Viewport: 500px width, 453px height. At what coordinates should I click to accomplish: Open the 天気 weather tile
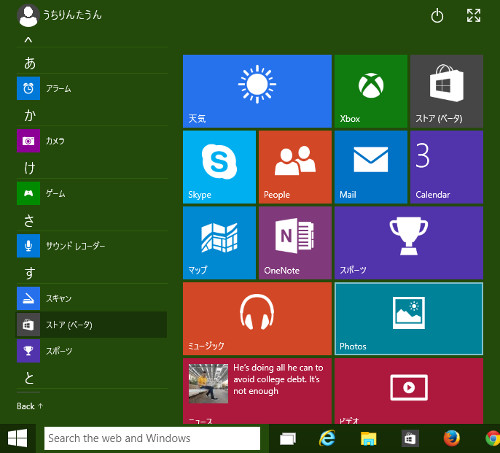click(x=257, y=91)
